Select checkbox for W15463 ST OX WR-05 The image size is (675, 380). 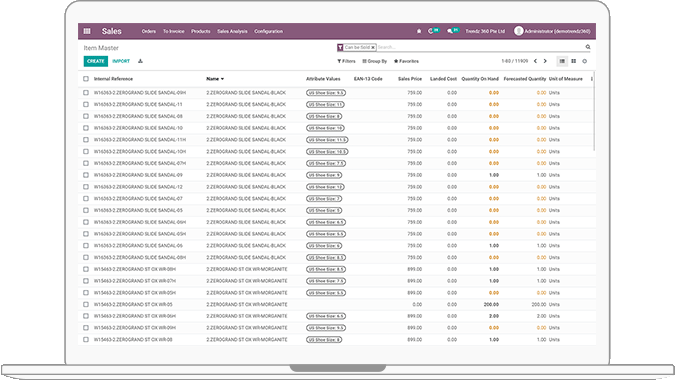coord(86,304)
